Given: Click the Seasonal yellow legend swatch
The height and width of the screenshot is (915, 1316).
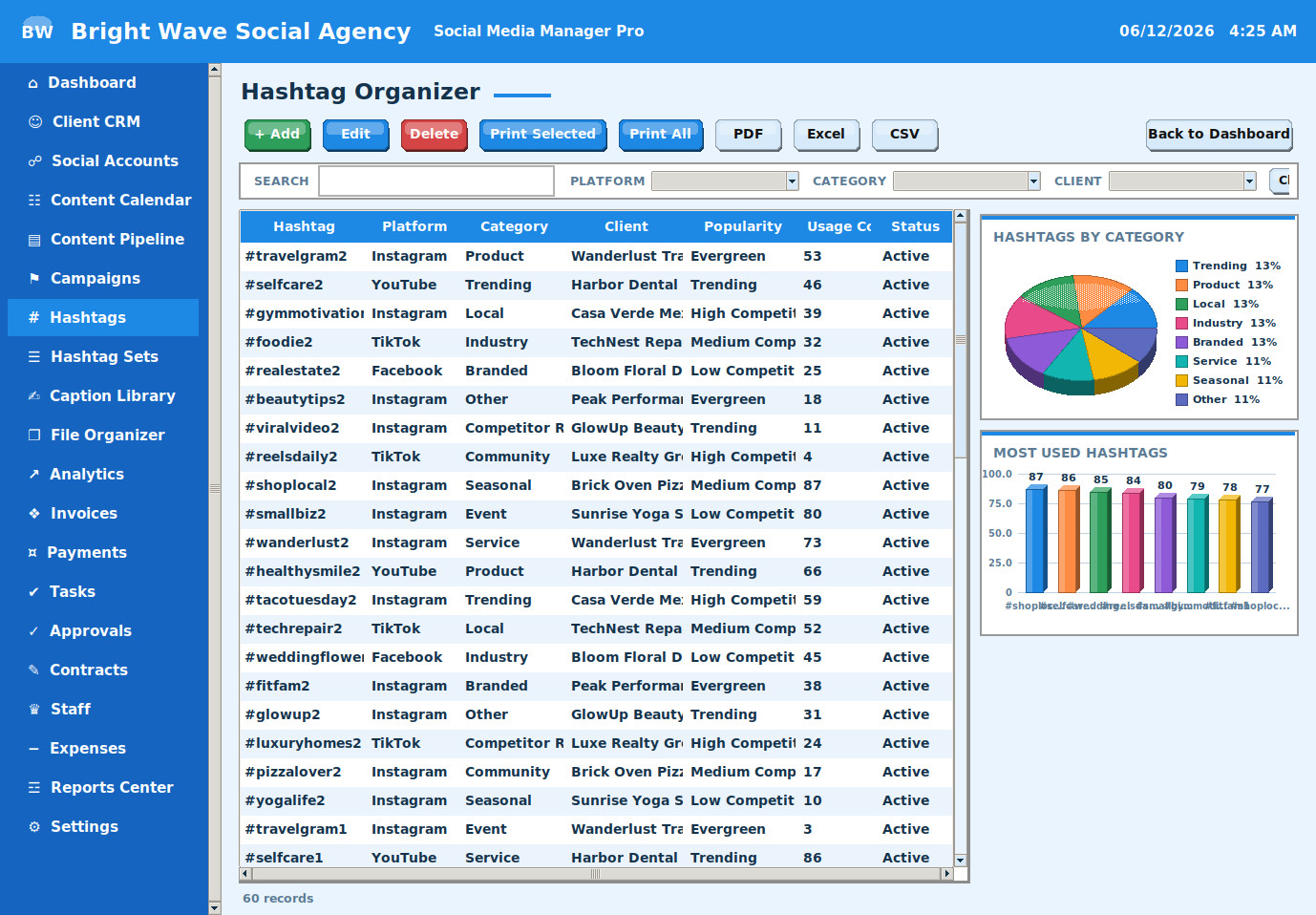Looking at the screenshot, I should pos(1181,381).
